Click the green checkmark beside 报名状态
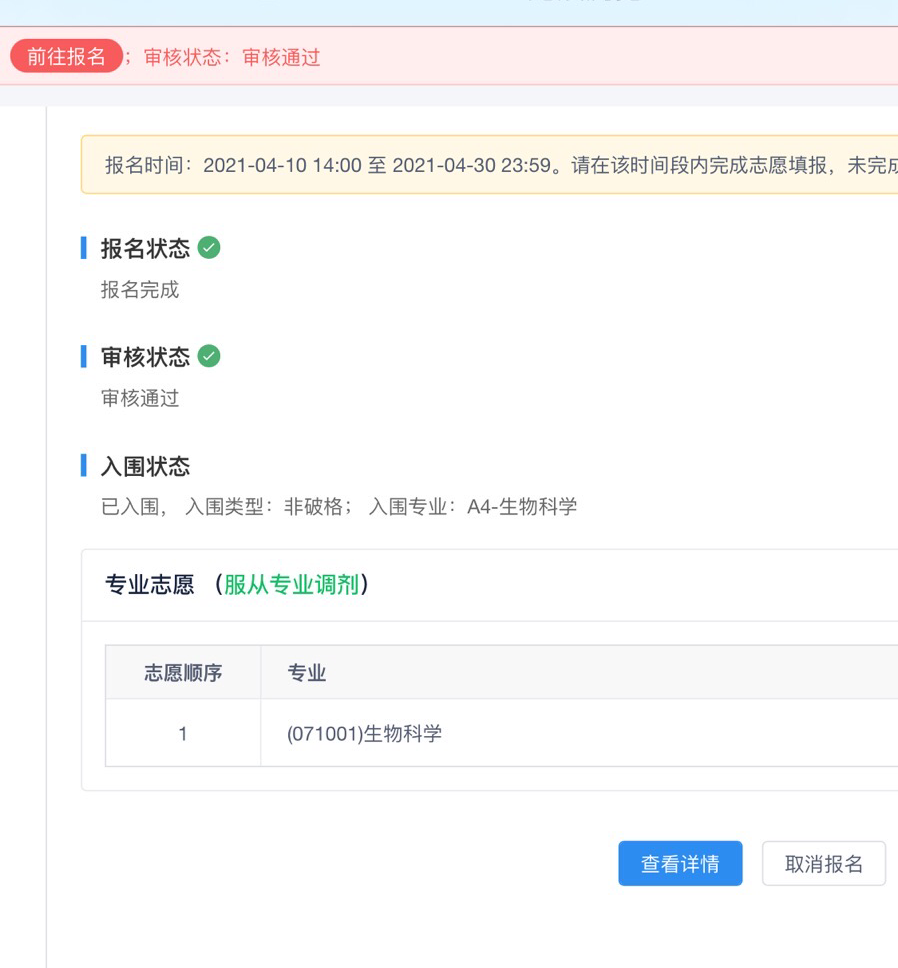The width and height of the screenshot is (898, 968). pos(209,248)
